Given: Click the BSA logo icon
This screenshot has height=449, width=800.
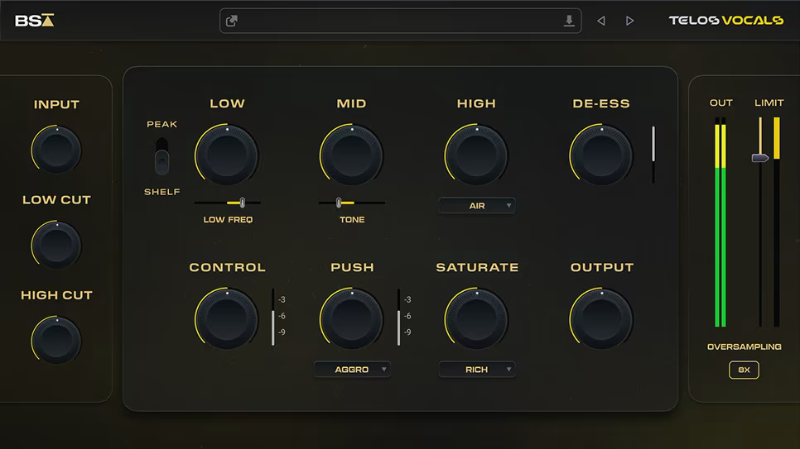Looking at the screenshot, I should tap(35, 20).
